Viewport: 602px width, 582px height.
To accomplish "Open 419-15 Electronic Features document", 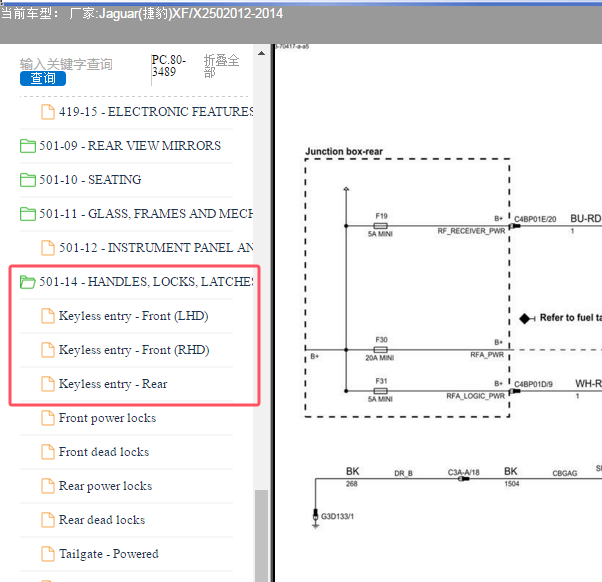I will [x=155, y=112].
